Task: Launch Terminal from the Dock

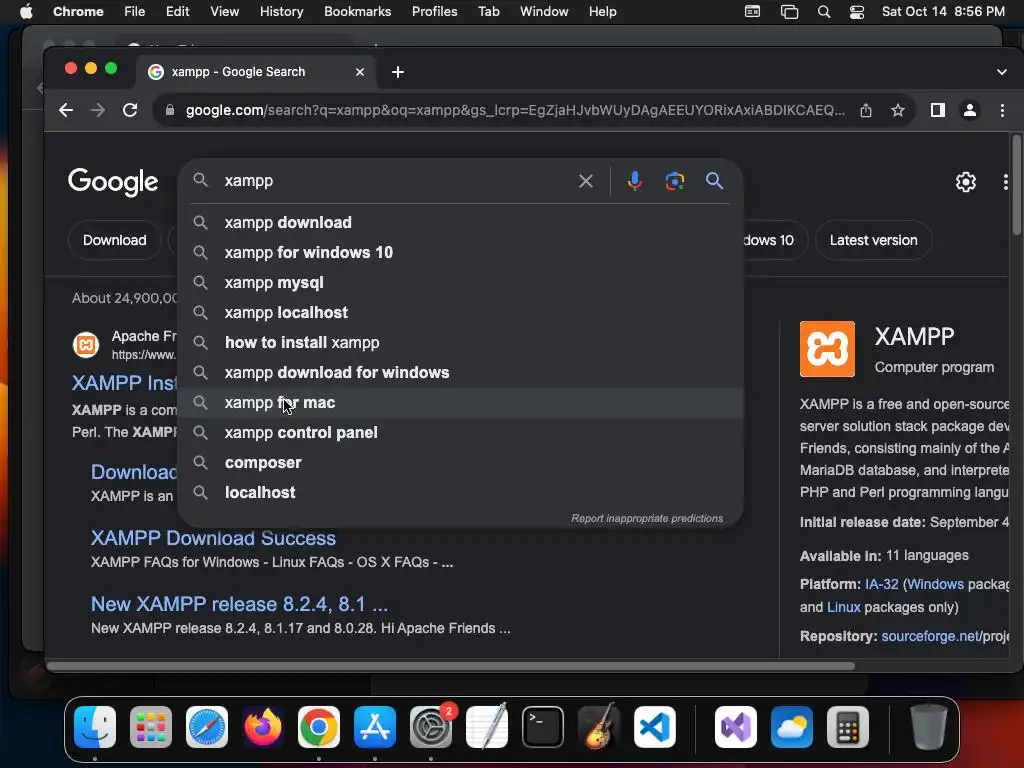Action: 543,727
